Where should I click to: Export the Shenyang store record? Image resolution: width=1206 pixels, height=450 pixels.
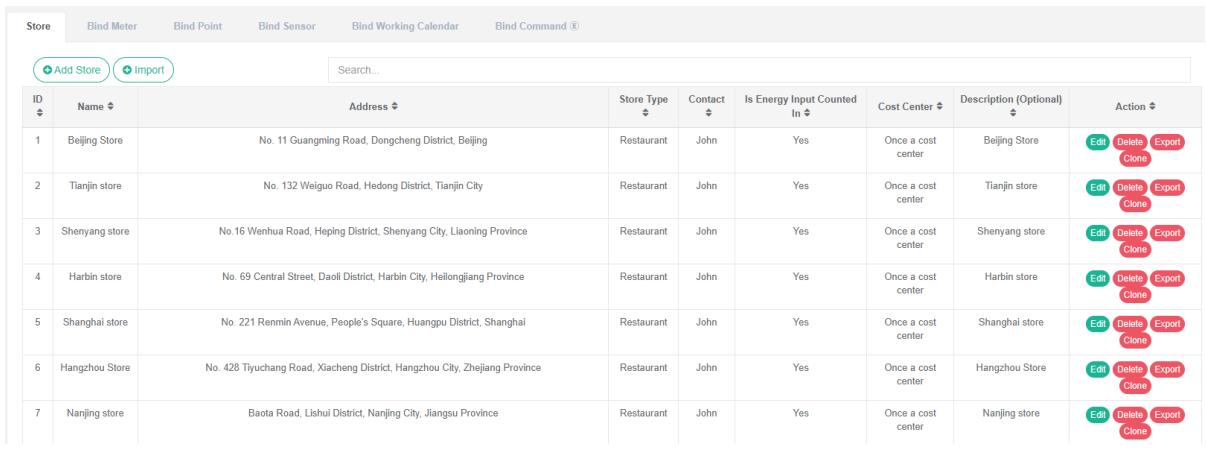[x=1167, y=233]
